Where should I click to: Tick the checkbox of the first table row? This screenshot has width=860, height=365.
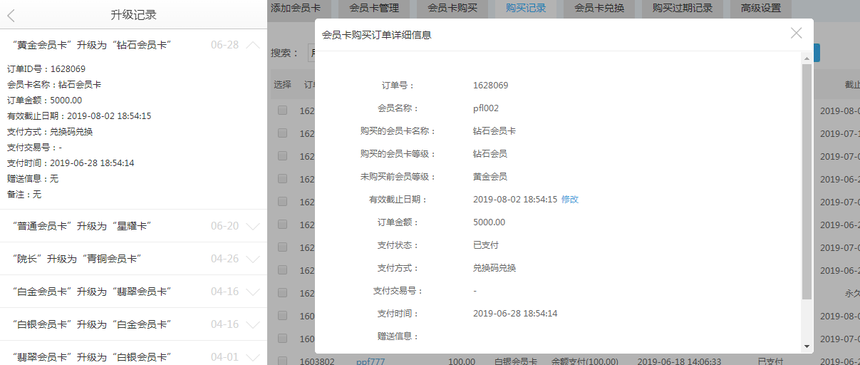click(x=282, y=110)
